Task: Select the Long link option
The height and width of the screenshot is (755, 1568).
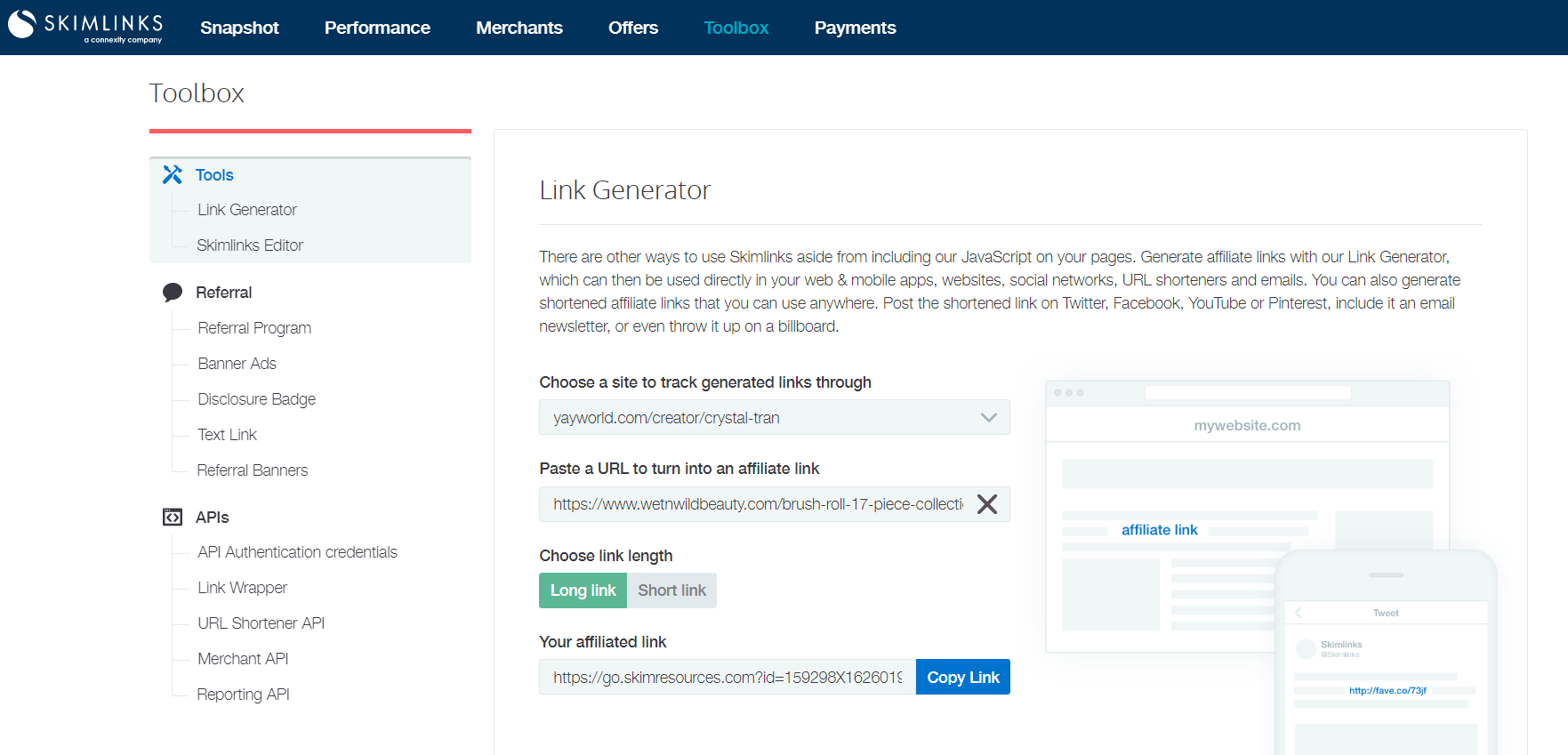Action: coord(583,590)
